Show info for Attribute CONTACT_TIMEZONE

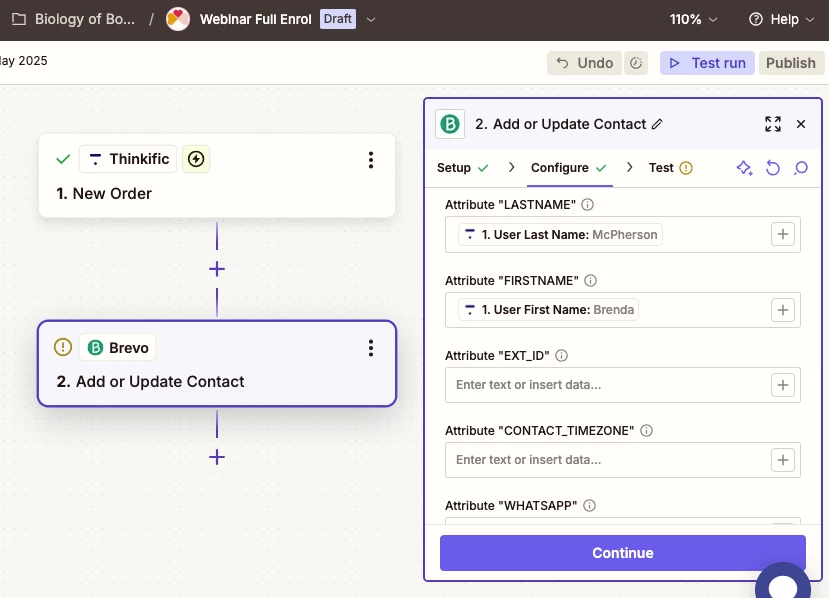click(646, 431)
